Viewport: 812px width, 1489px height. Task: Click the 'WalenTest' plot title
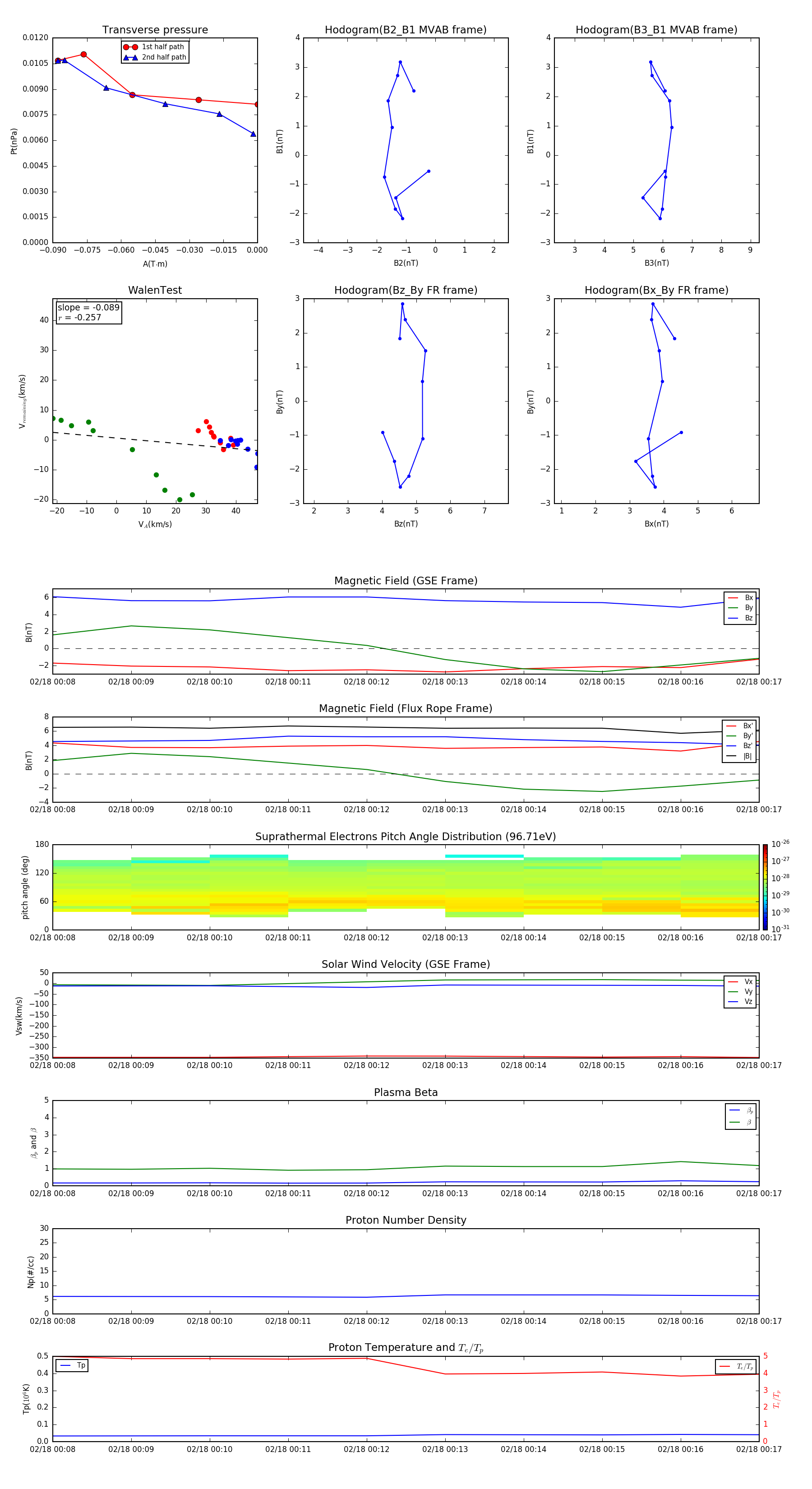[155, 290]
